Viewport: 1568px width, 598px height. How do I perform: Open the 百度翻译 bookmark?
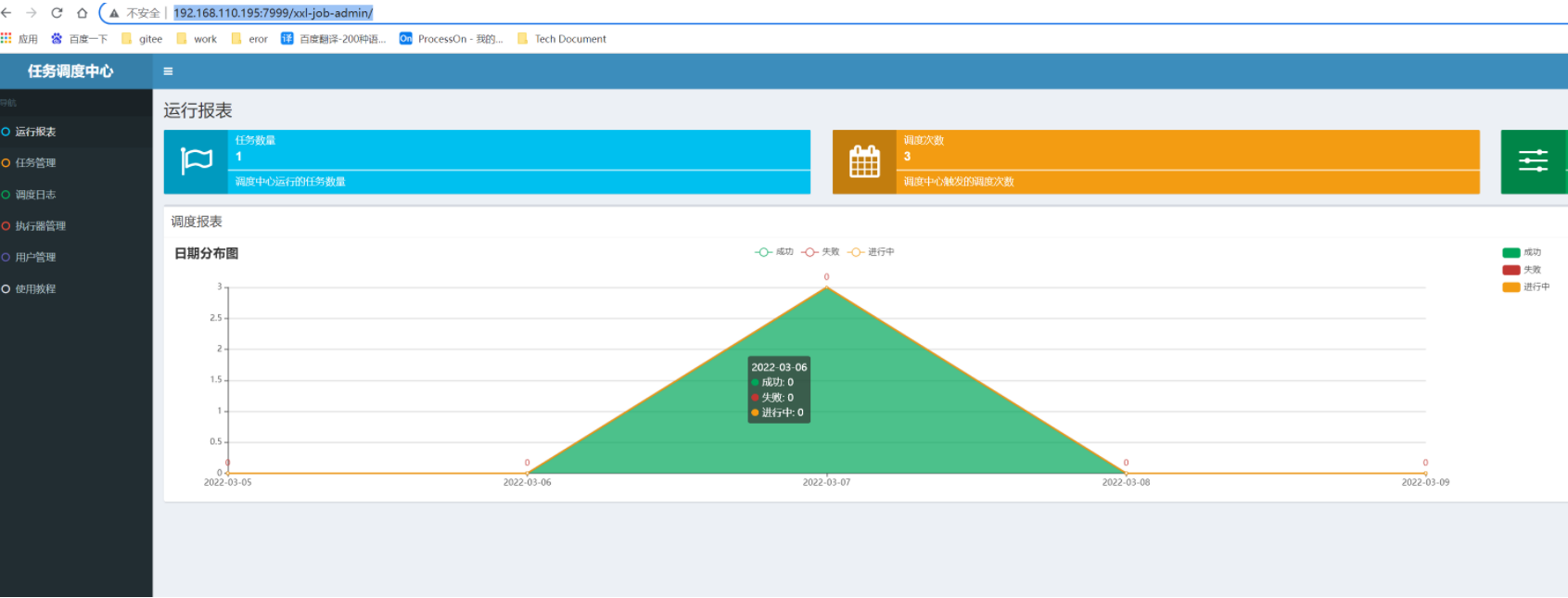pyautogui.click(x=333, y=39)
